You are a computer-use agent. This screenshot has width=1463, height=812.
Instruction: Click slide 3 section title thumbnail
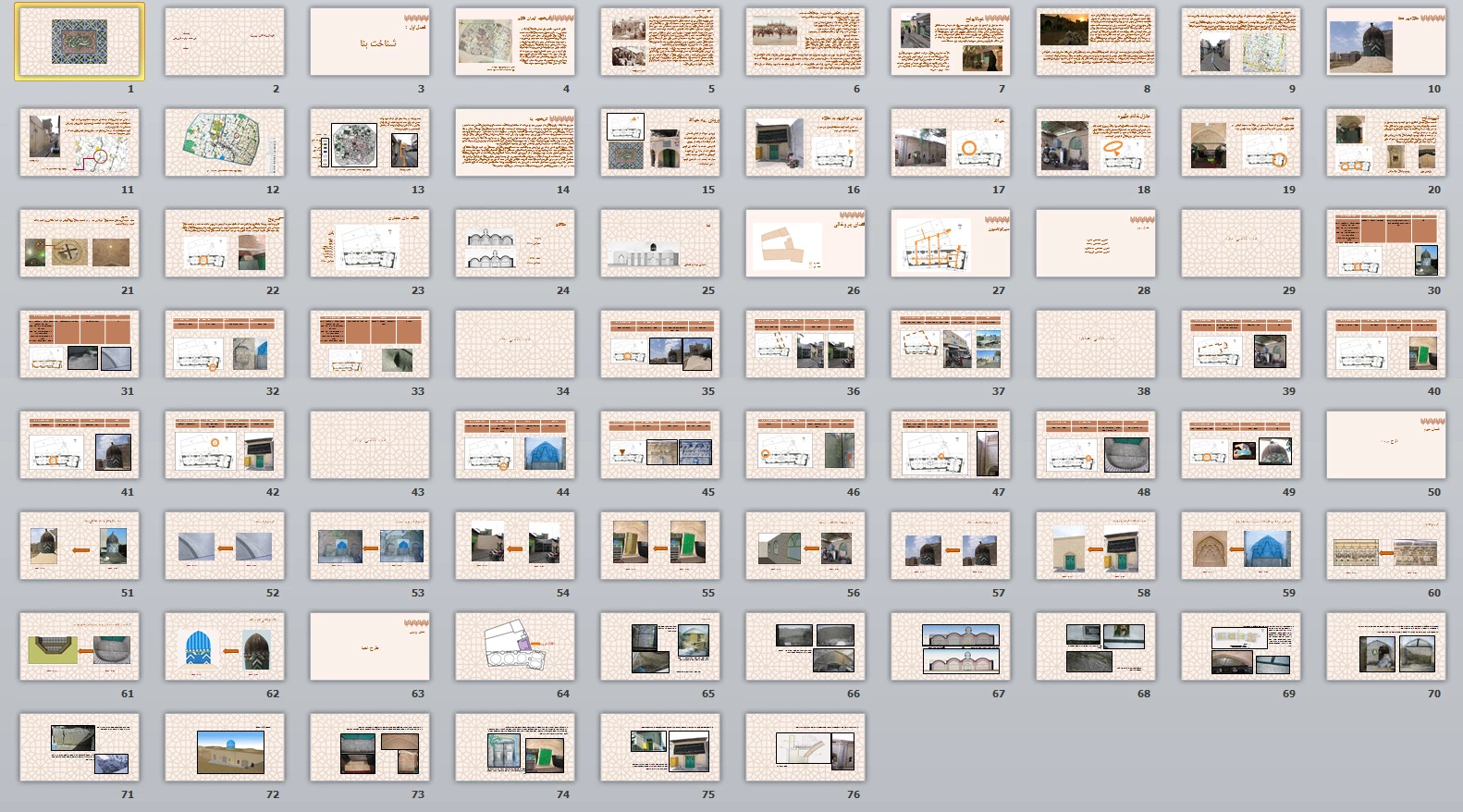tap(370, 42)
